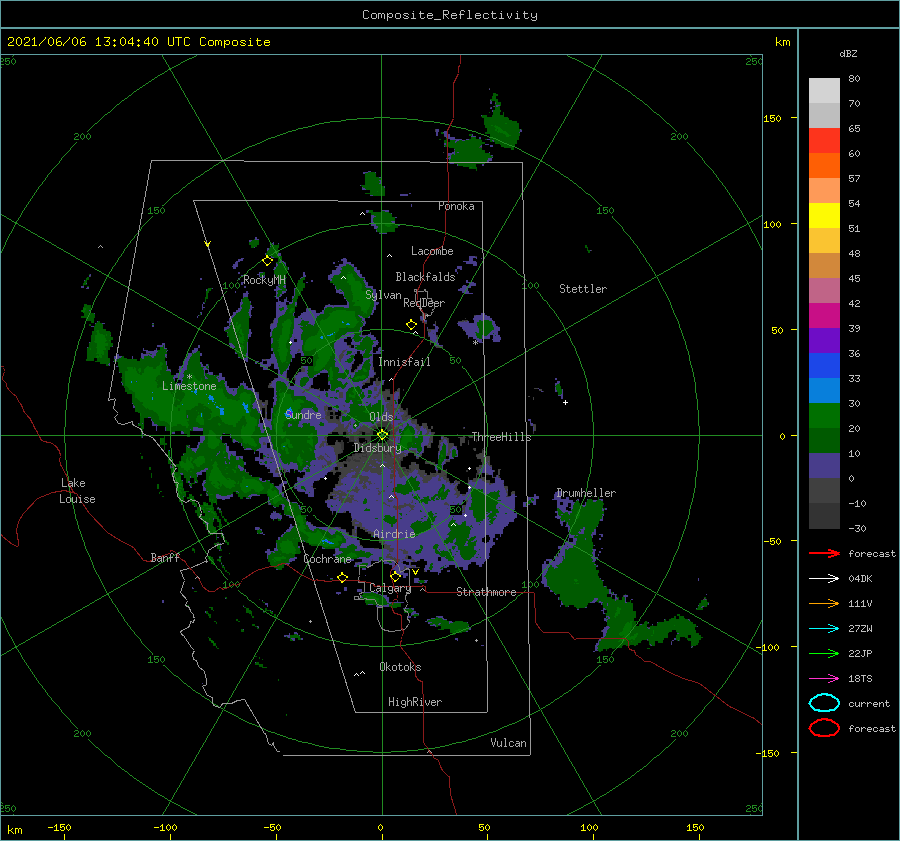
Task: Click the Drumheller town label
Action: coord(586,493)
